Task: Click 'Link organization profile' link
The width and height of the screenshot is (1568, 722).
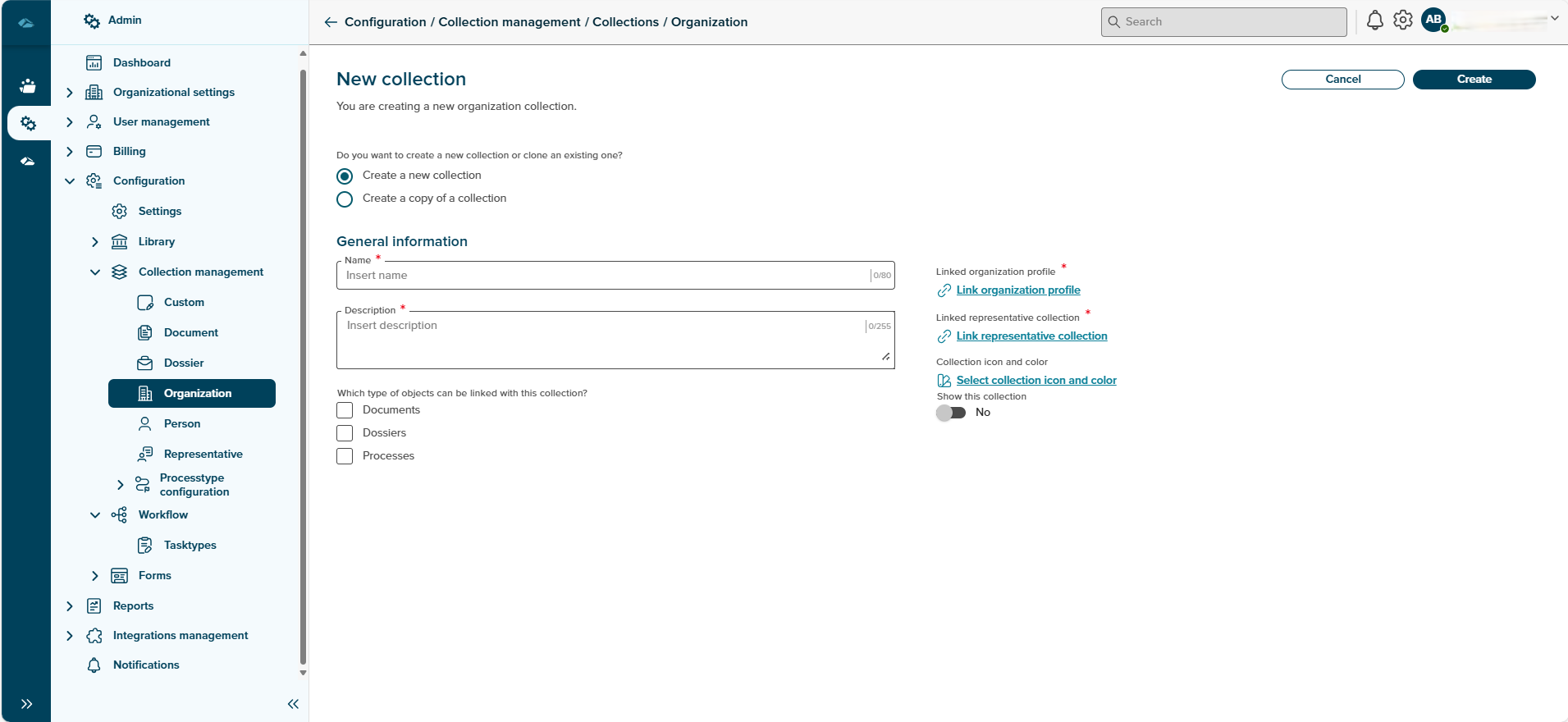Action: pos(1017,290)
